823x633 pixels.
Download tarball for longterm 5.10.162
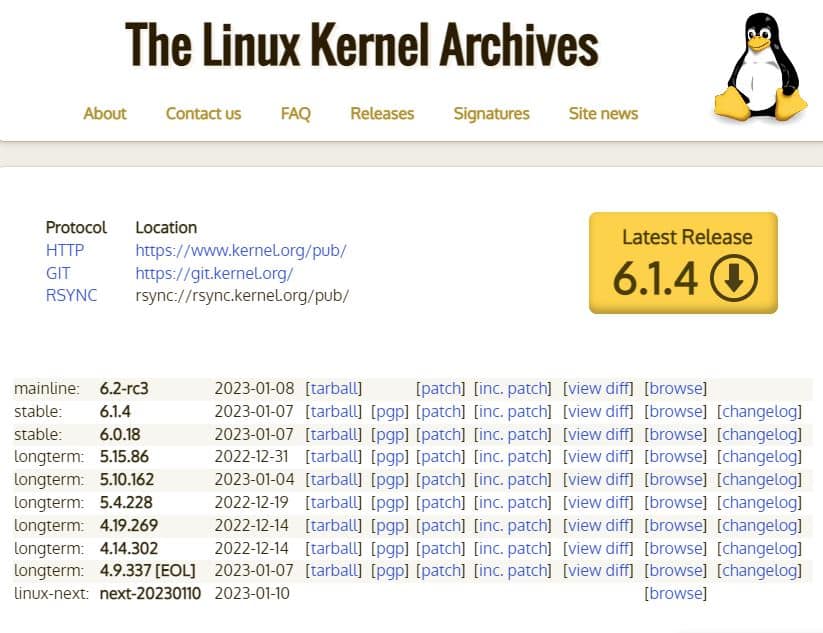coord(334,480)
